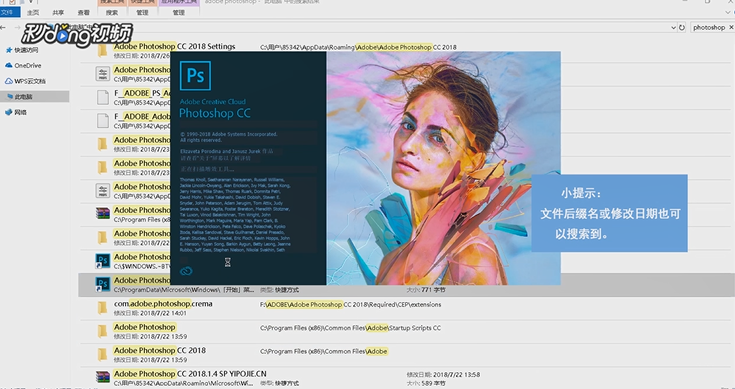Click the WPS云文档 cloud icon

pos(8,81)
